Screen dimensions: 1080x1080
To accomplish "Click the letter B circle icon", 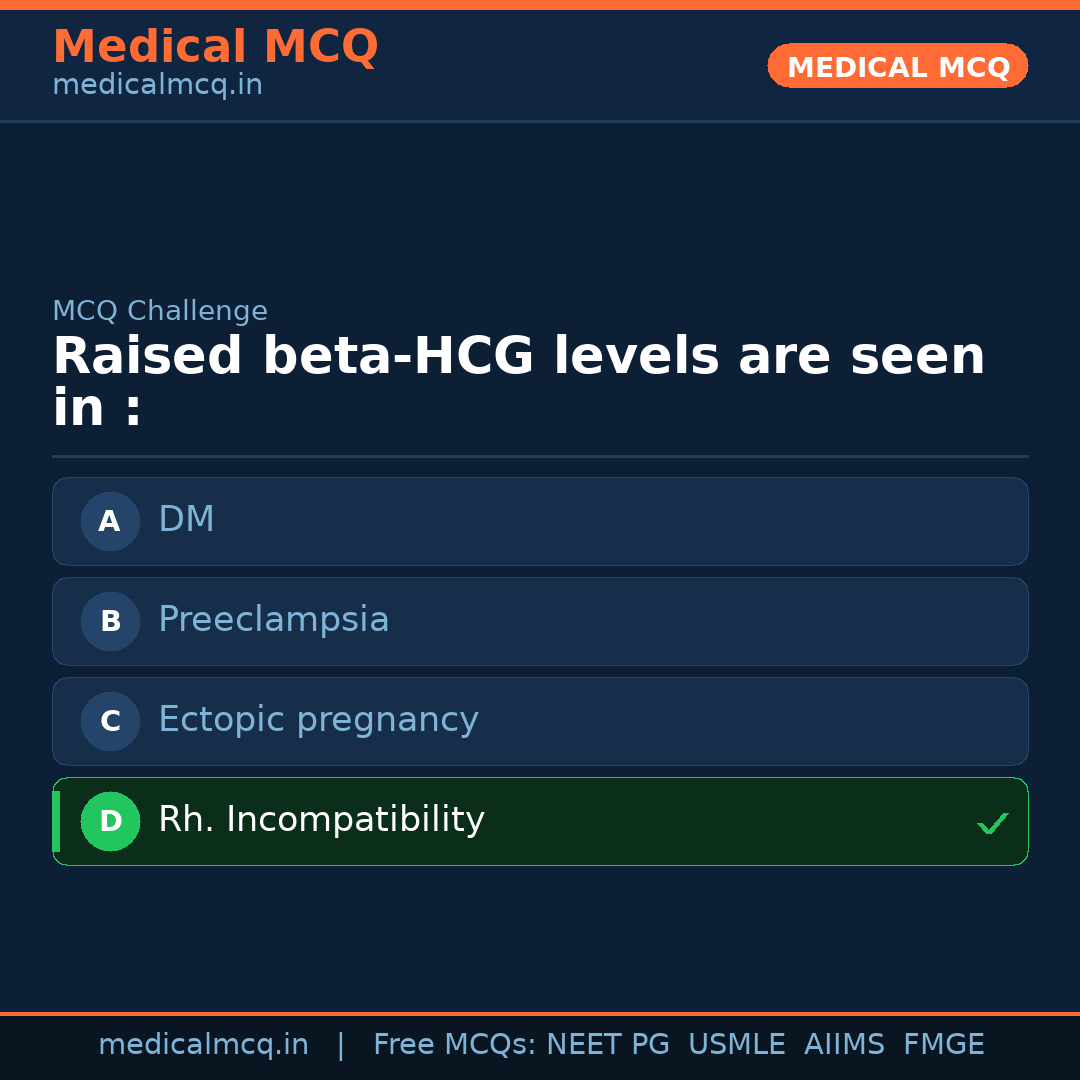I will (110, 621).
